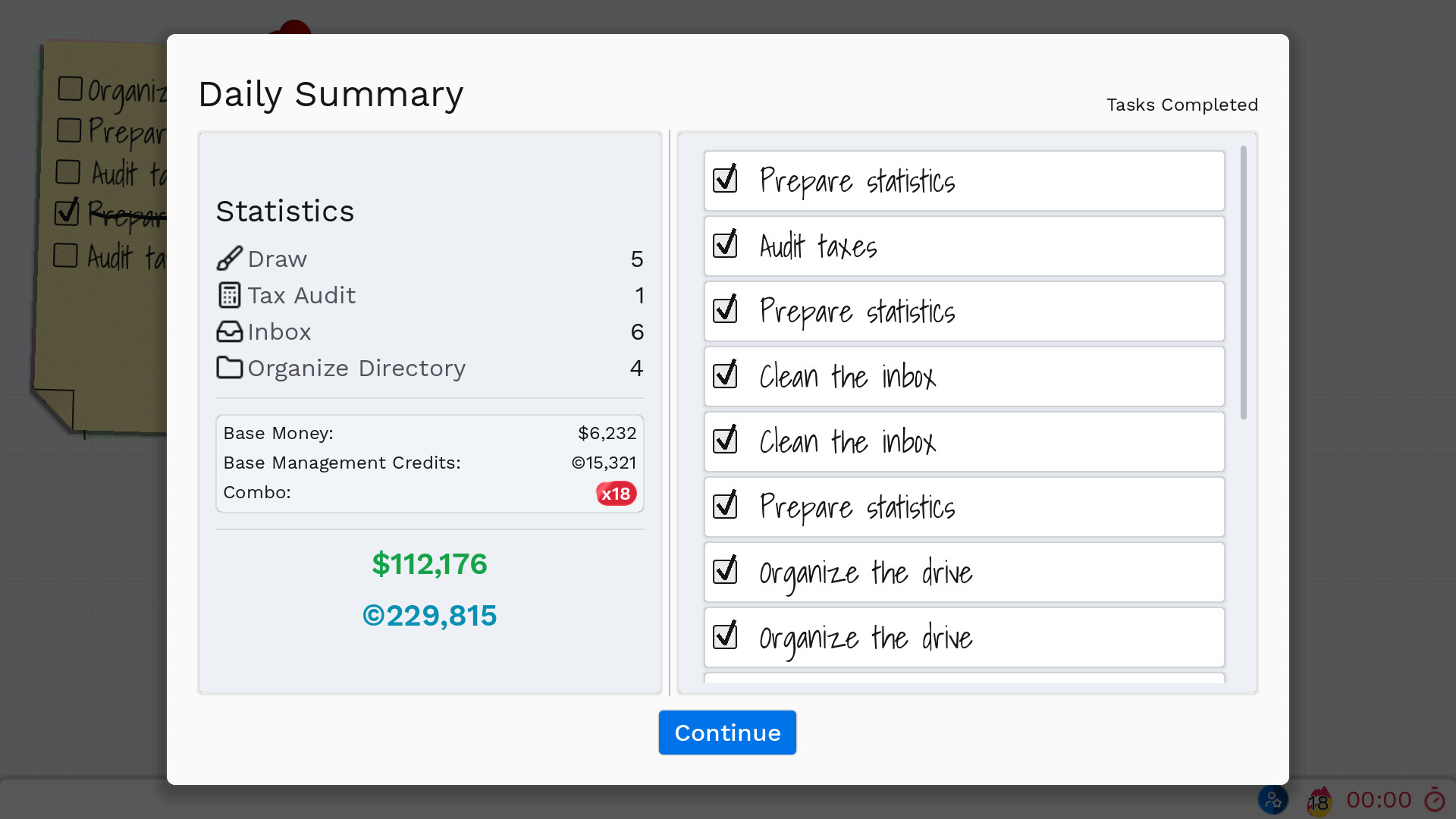Click the $112,176 total money value

(429, 564)
